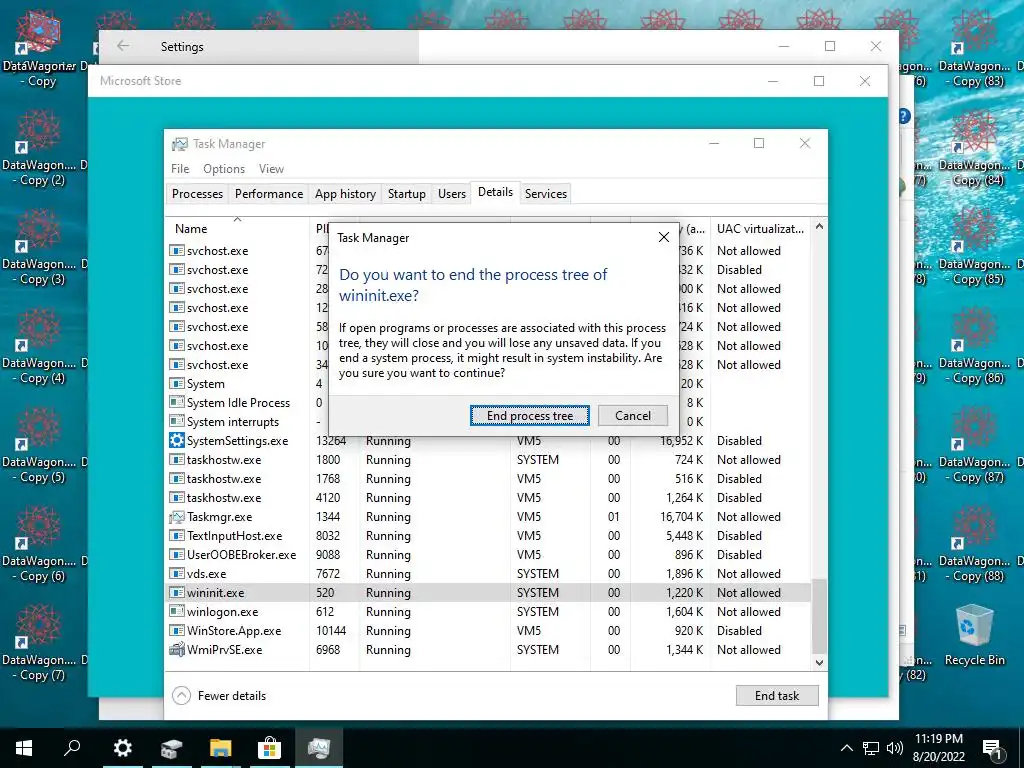Open the network tray icon
Image resolution: width=1024 pixels, height=768 pixels.
pos(871,748)
